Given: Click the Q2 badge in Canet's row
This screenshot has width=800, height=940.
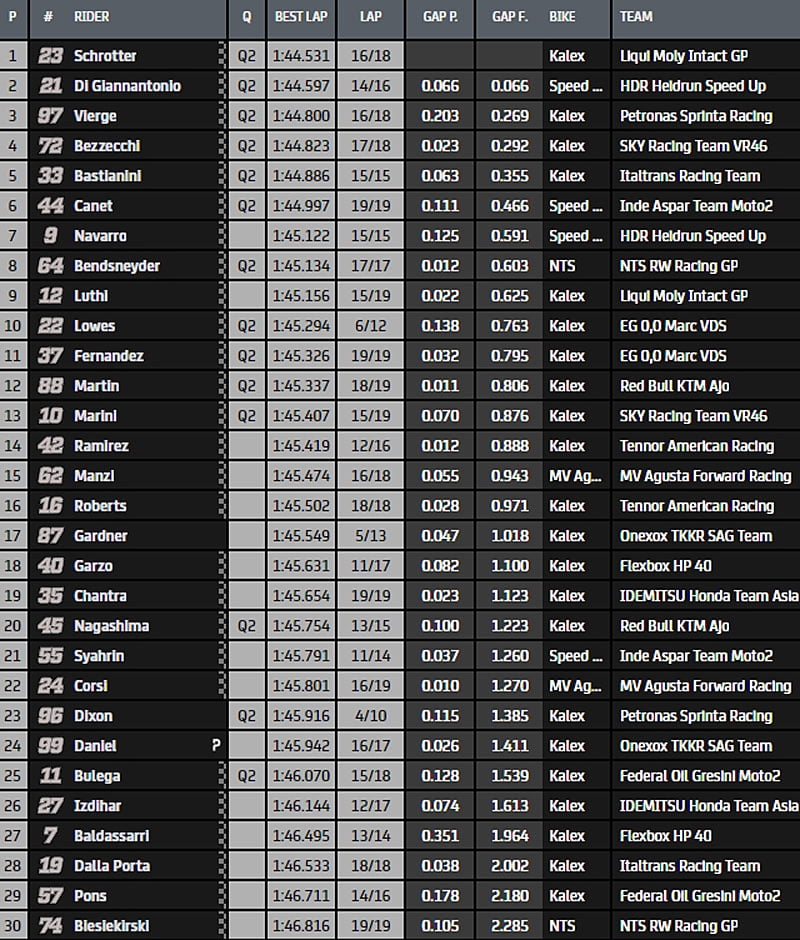Looking at the screenshot, I should [x=246, y=206].
